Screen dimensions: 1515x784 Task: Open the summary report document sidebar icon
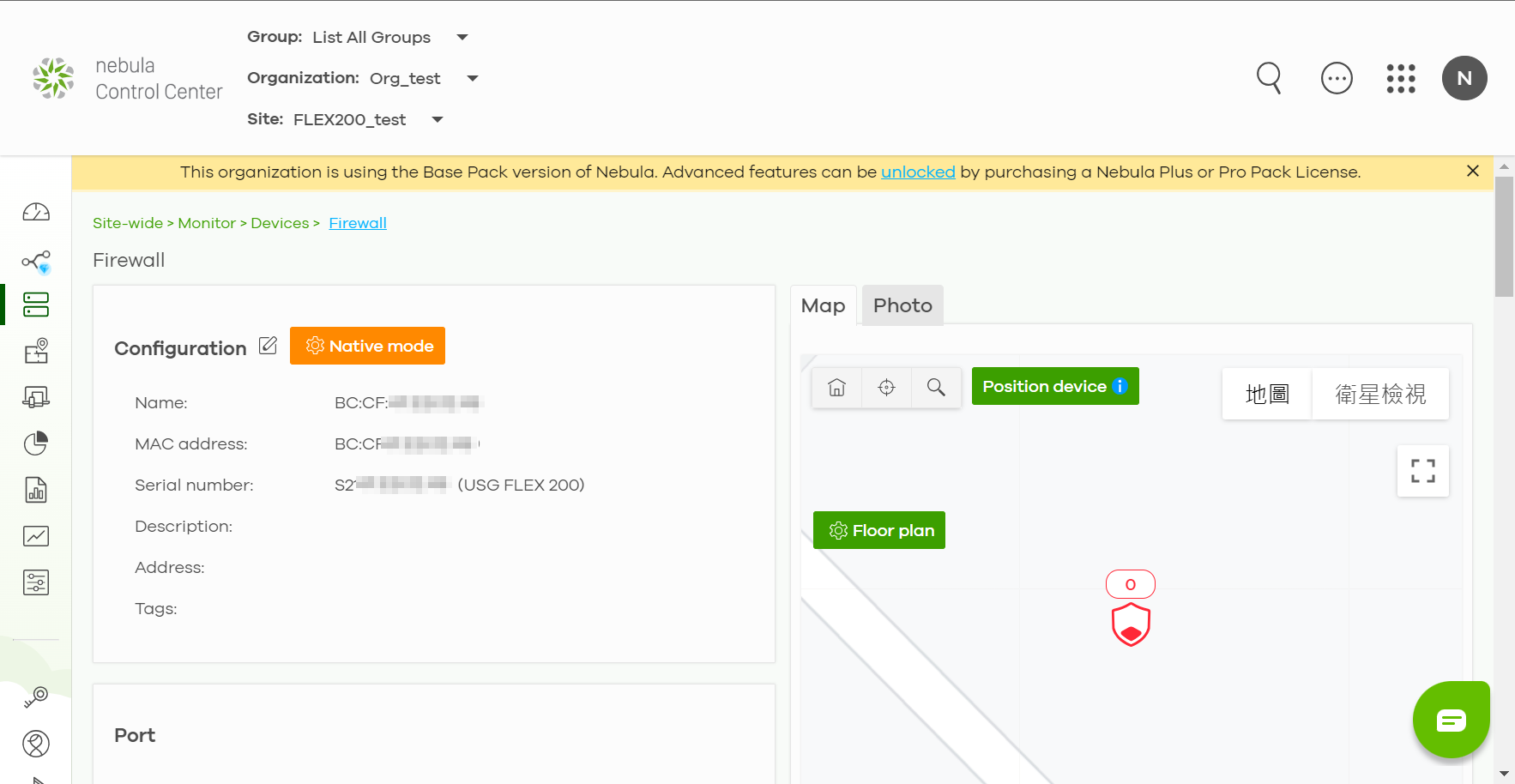point(36,490)
